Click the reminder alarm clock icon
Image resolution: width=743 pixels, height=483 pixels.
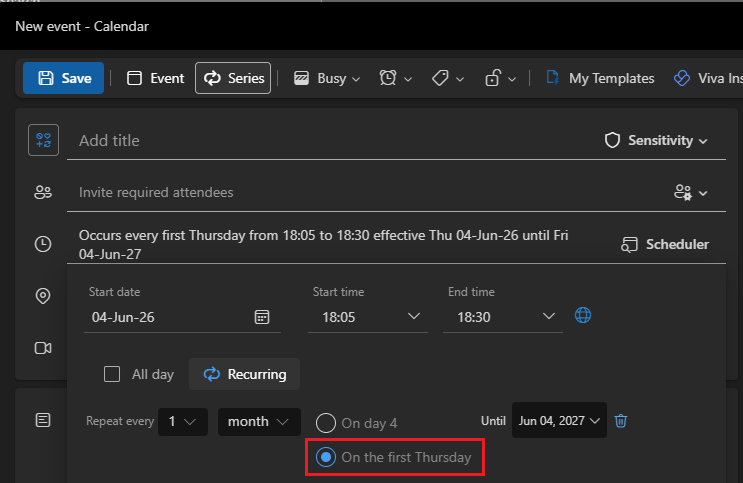pos(388,78)
